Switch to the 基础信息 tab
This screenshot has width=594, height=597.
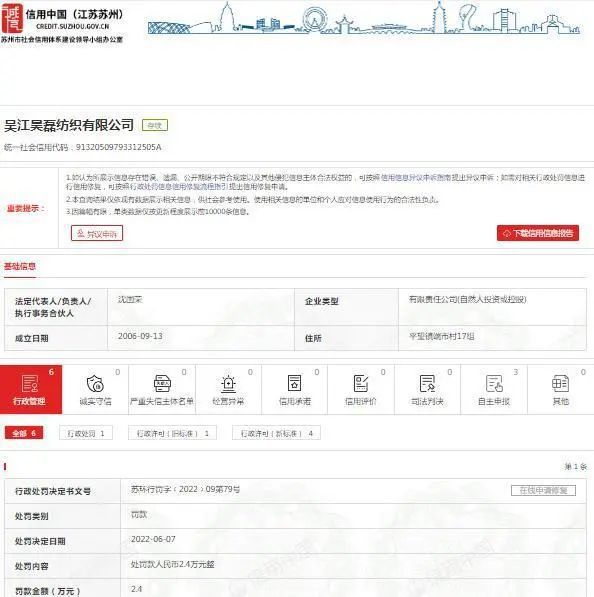[20, 266]
